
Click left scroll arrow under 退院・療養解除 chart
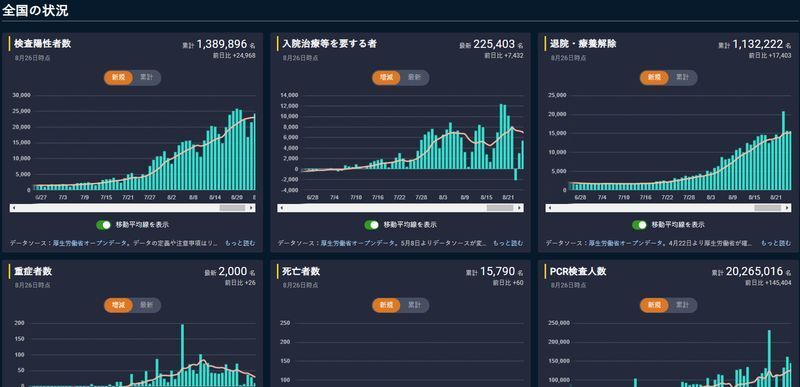point(549,208)
